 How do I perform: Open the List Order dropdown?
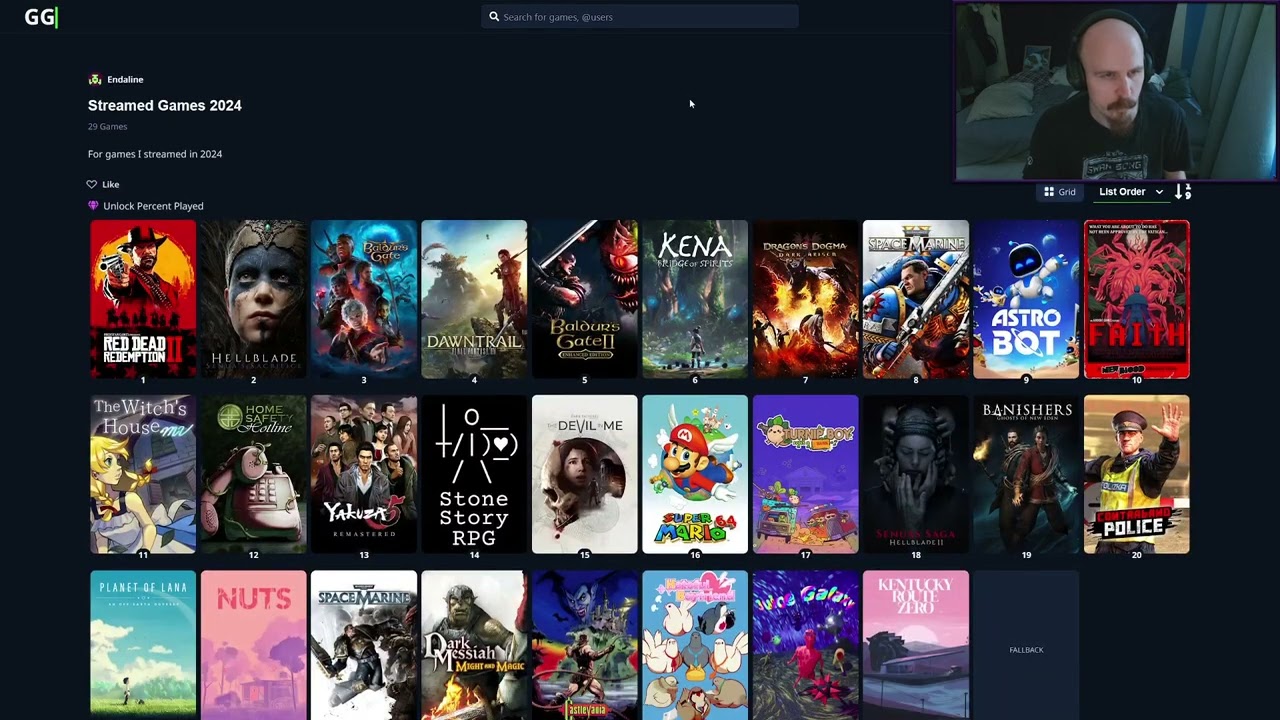click(1131, 192)
